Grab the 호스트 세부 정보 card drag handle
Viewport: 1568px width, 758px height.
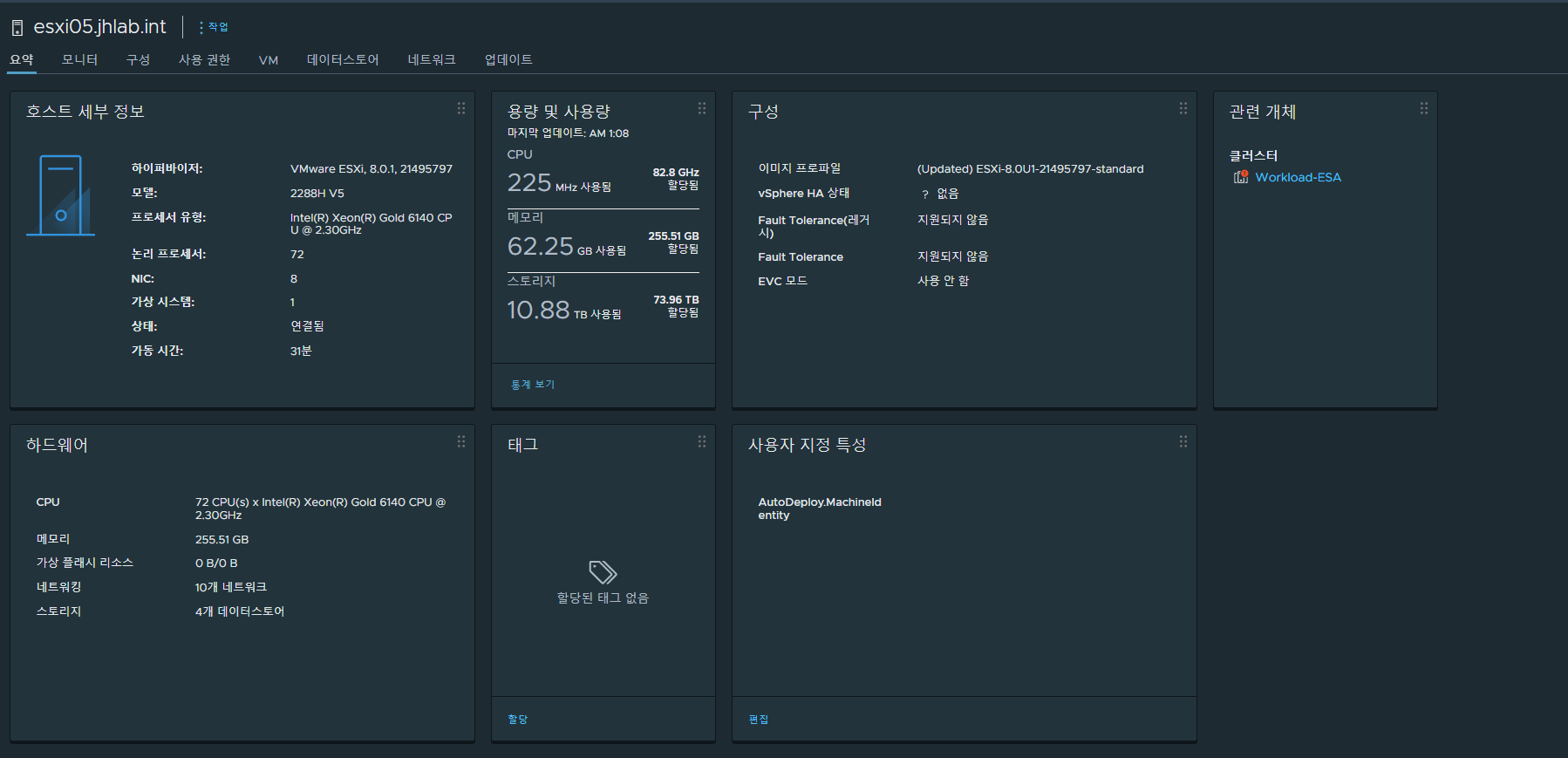click(461, 108)
